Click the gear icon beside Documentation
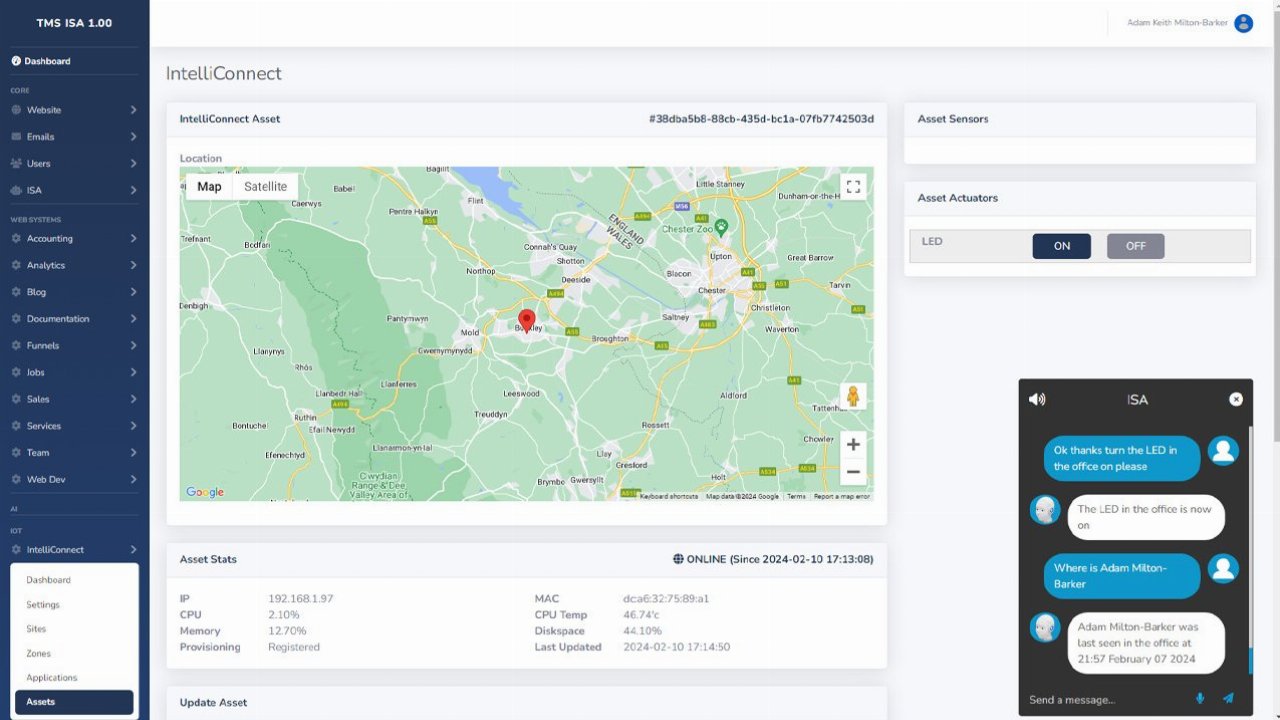This screenshot has height=720, width=1280. 16,319
